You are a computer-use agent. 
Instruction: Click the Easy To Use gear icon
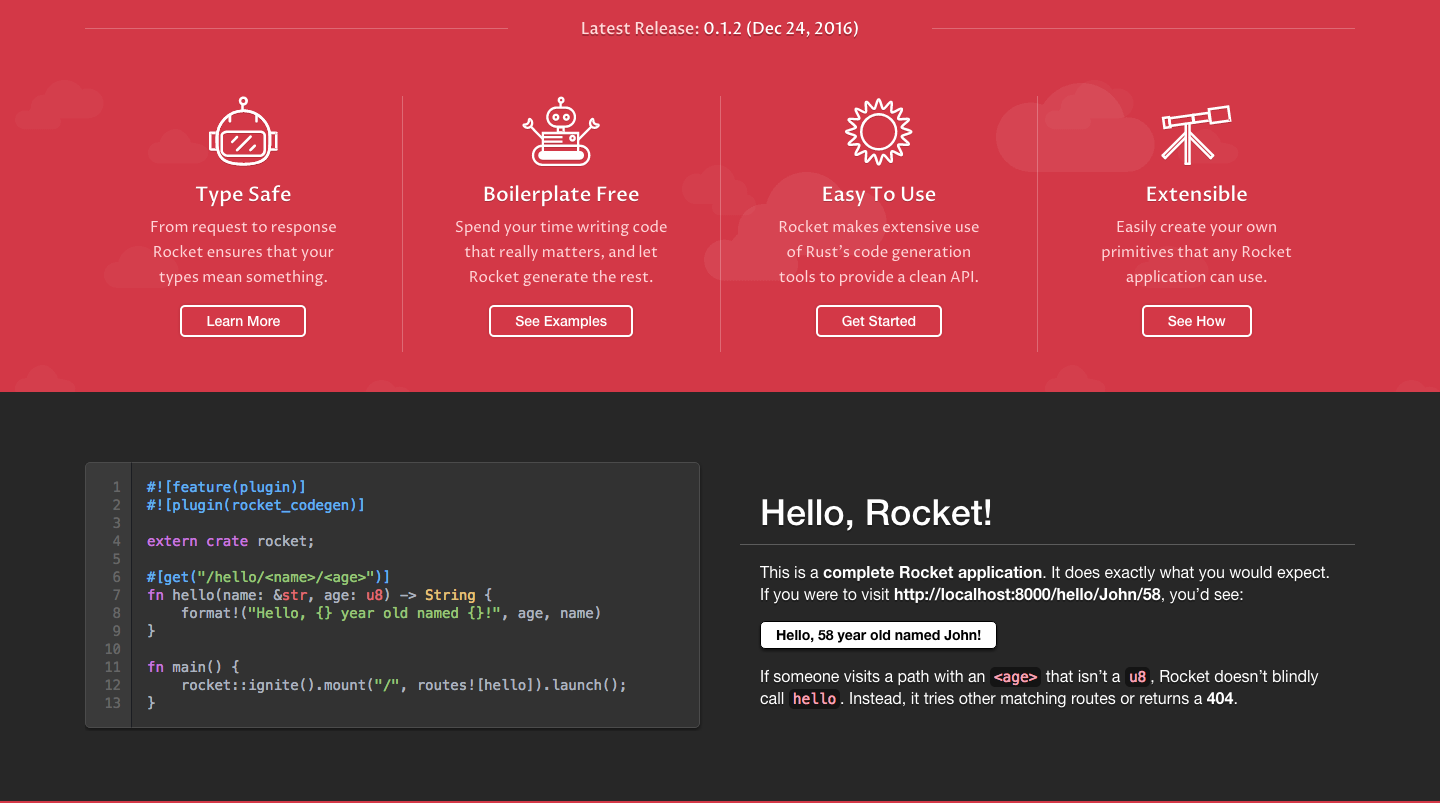tap(878, 131)
